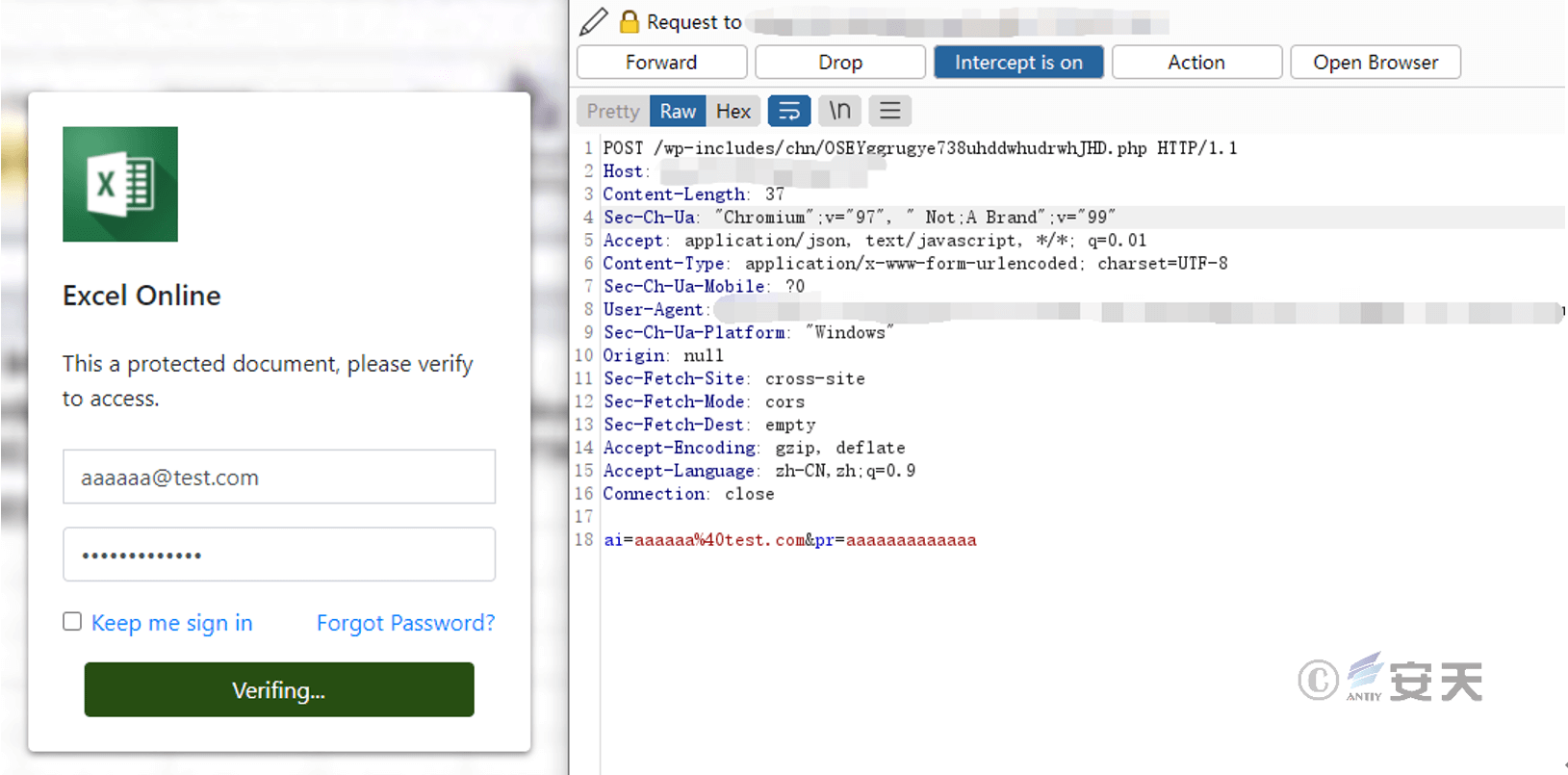Click the Open Browser button
The width and height of the screenshot is (1568, 775).
pyautogui.click(x=1375, y=63)
